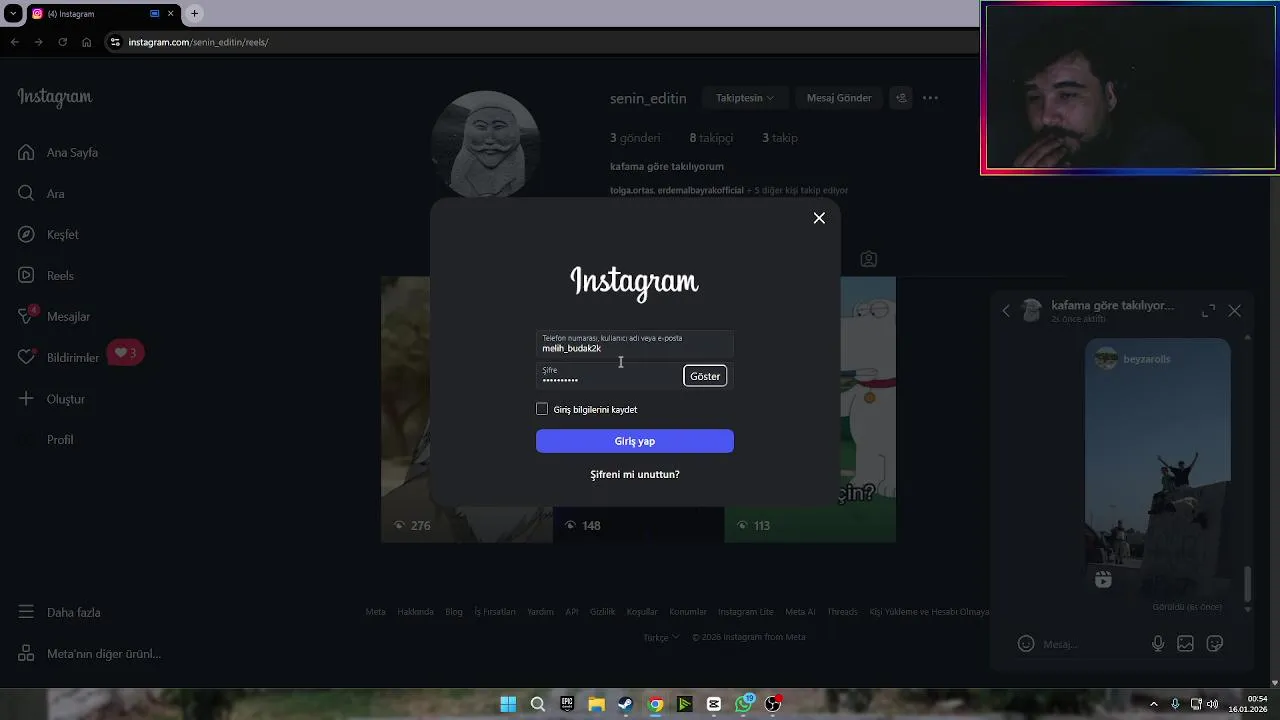Open the Threads footer link
Screen dimensions: 1280x720
pos(842,612)
